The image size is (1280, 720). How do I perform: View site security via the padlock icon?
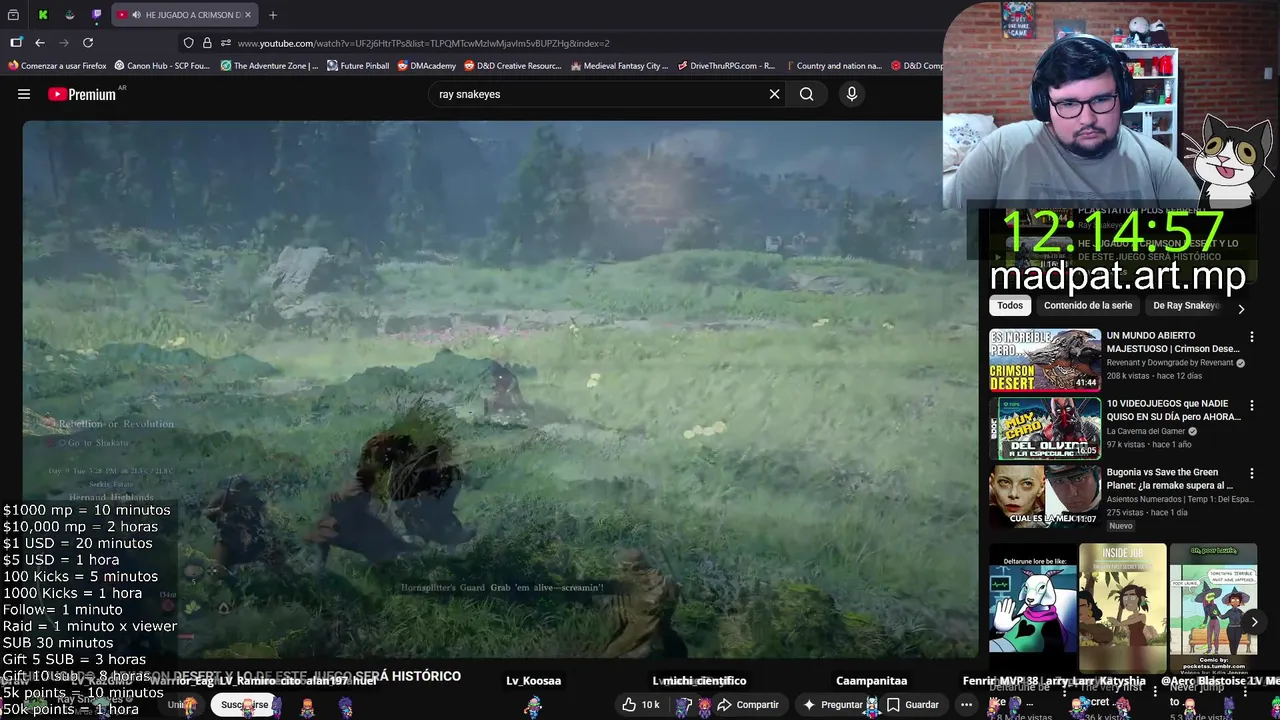click(207, 43)
